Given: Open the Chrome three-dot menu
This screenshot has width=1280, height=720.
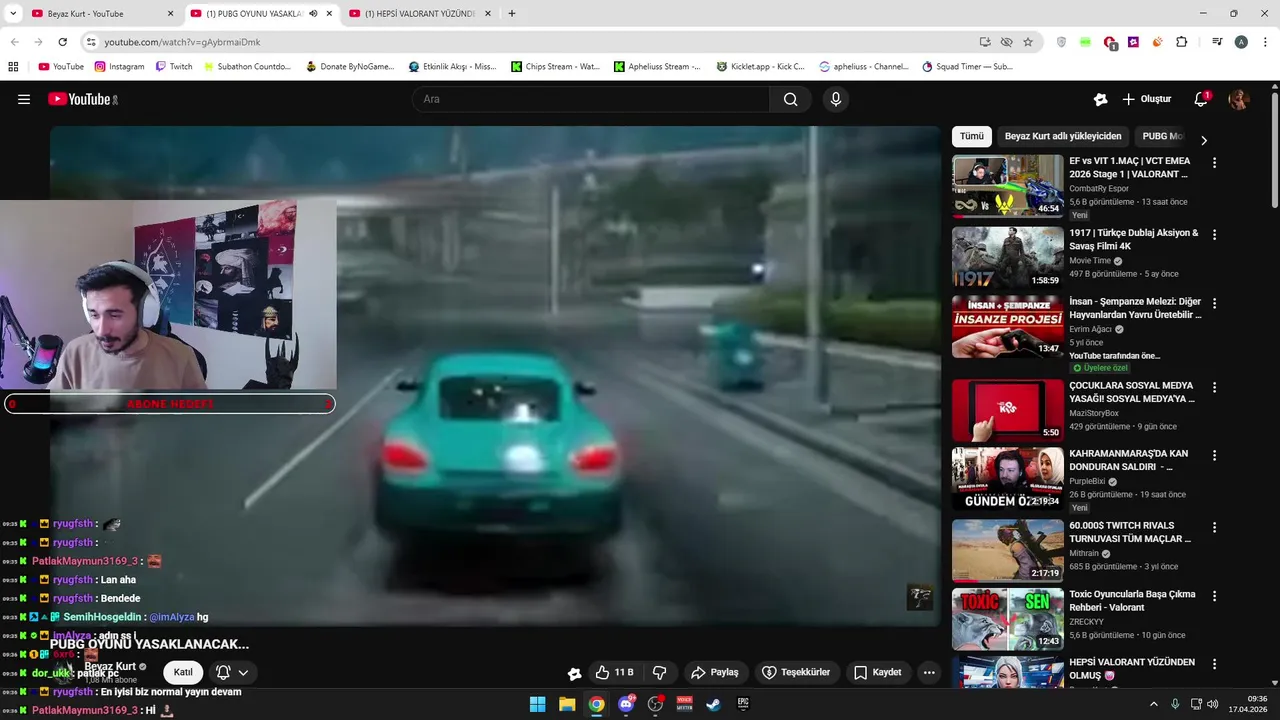Looking at the screenshot, I should coord(1264,42).
